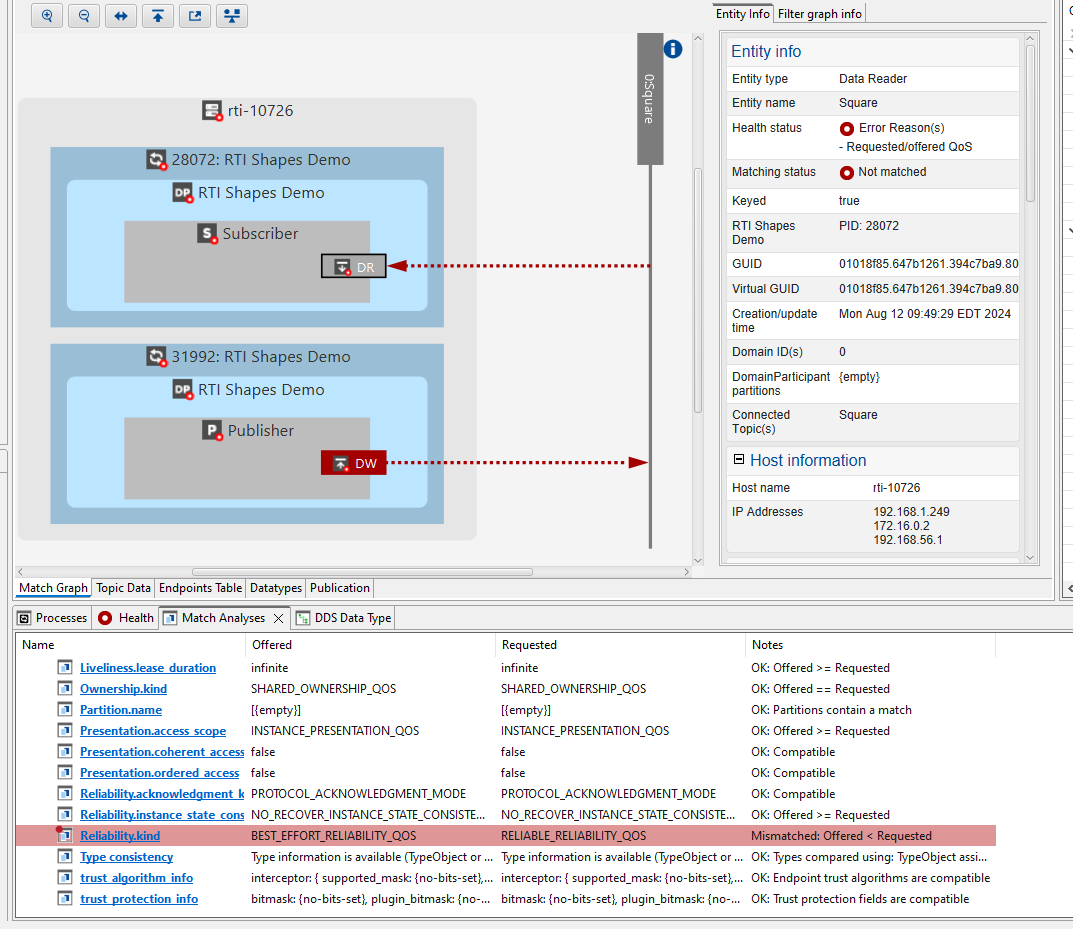Click the Notes column header

pos(869,644)
